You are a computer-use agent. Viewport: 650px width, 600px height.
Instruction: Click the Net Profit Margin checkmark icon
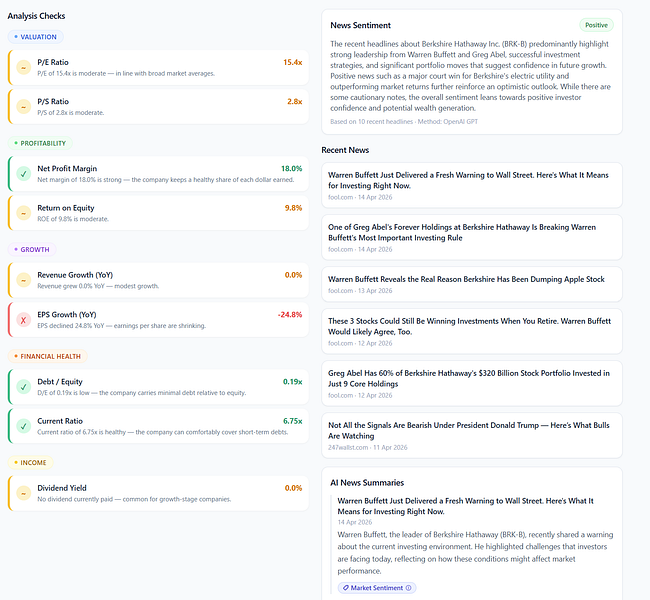click(24, 174)
